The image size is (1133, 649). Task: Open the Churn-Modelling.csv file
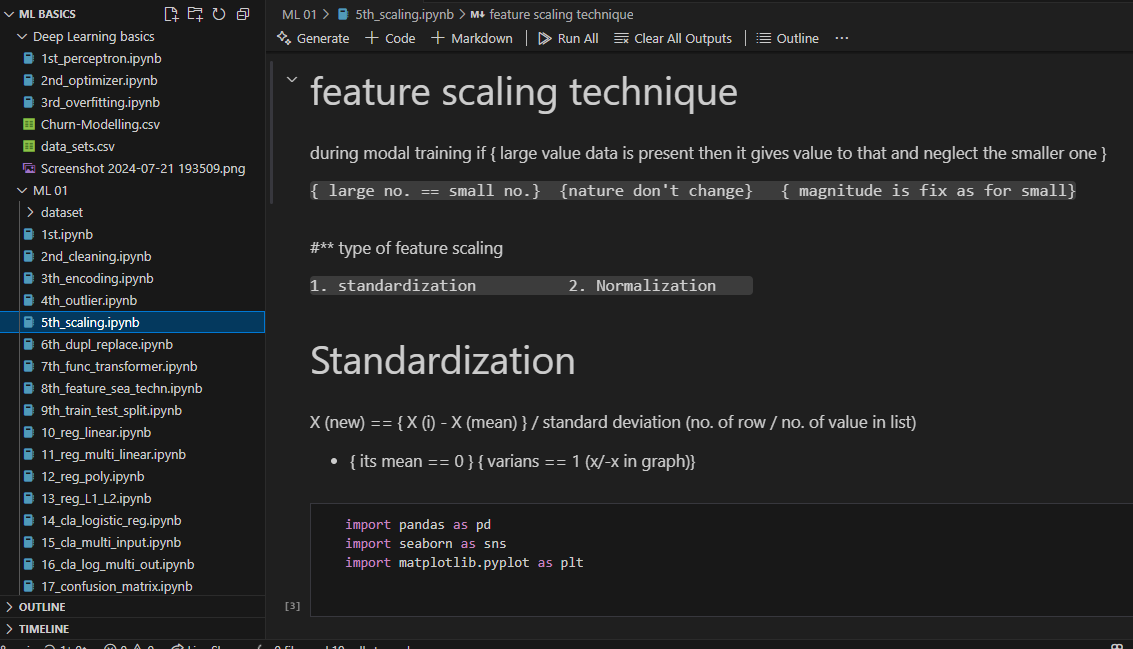coord(100,124)
